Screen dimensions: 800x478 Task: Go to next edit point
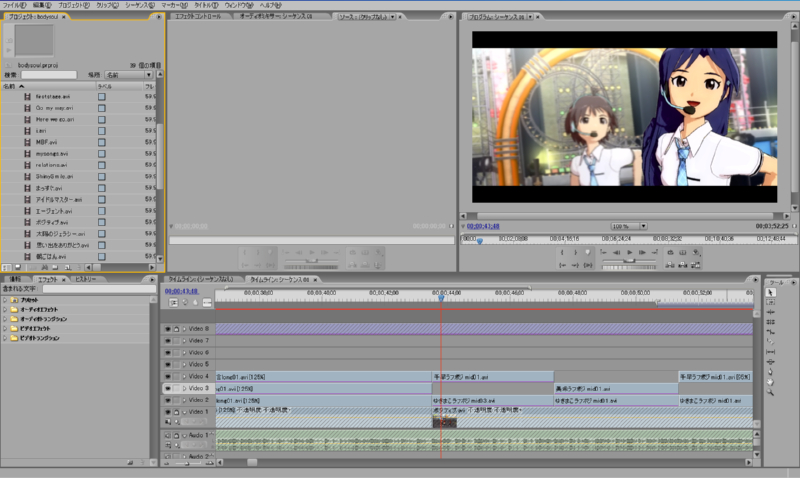(x=655, y=253)
